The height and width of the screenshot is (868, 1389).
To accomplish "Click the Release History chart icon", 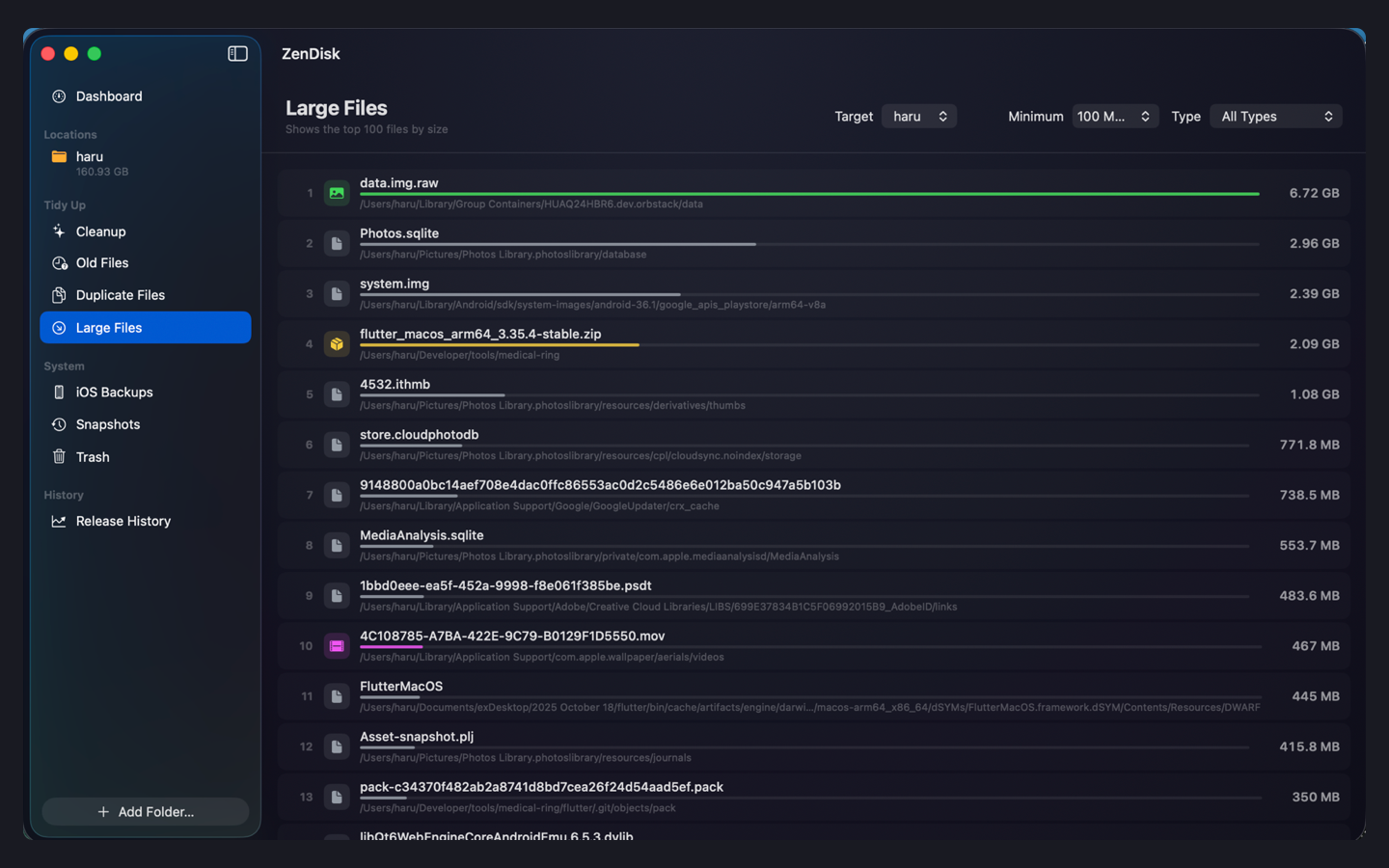I will pyautogui.click(x=59, y=521).
